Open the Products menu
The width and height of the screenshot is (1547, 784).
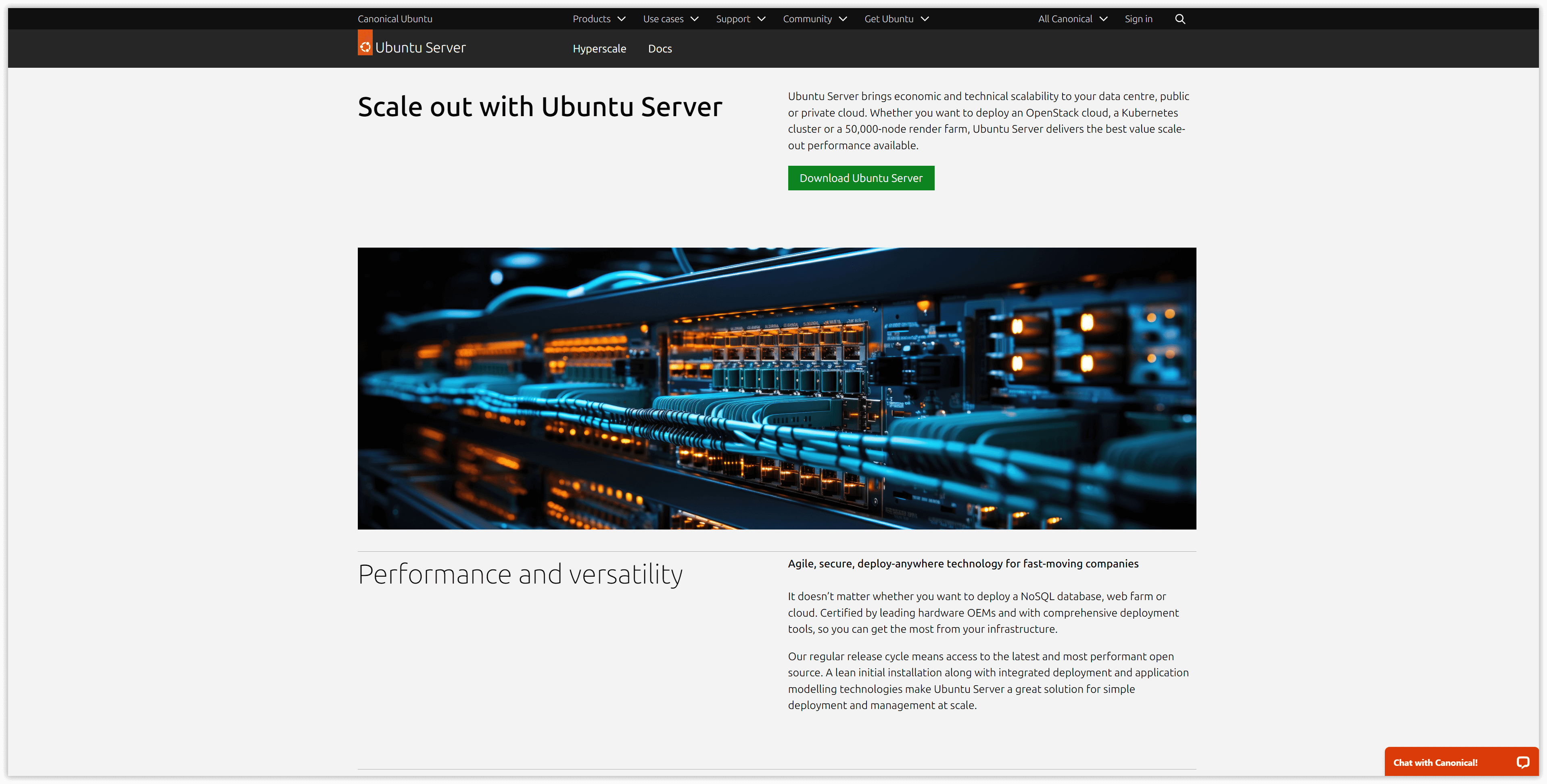tap(599, 19)
